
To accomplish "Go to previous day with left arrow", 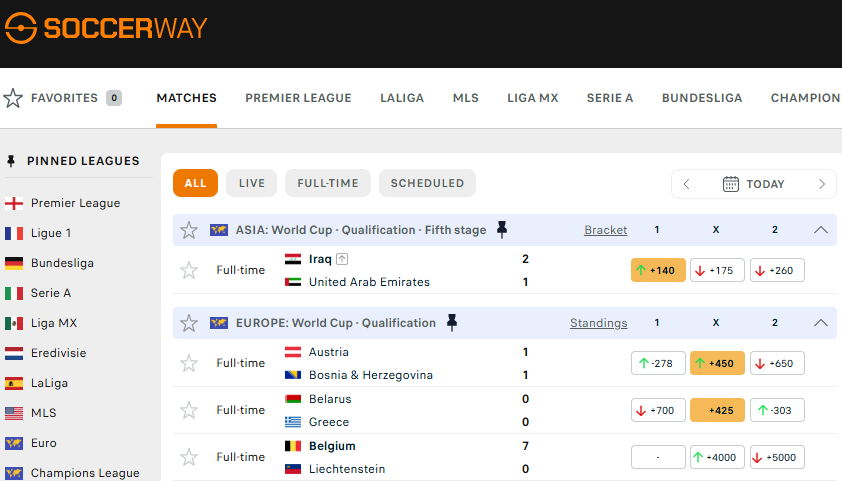I will (687, 184).
